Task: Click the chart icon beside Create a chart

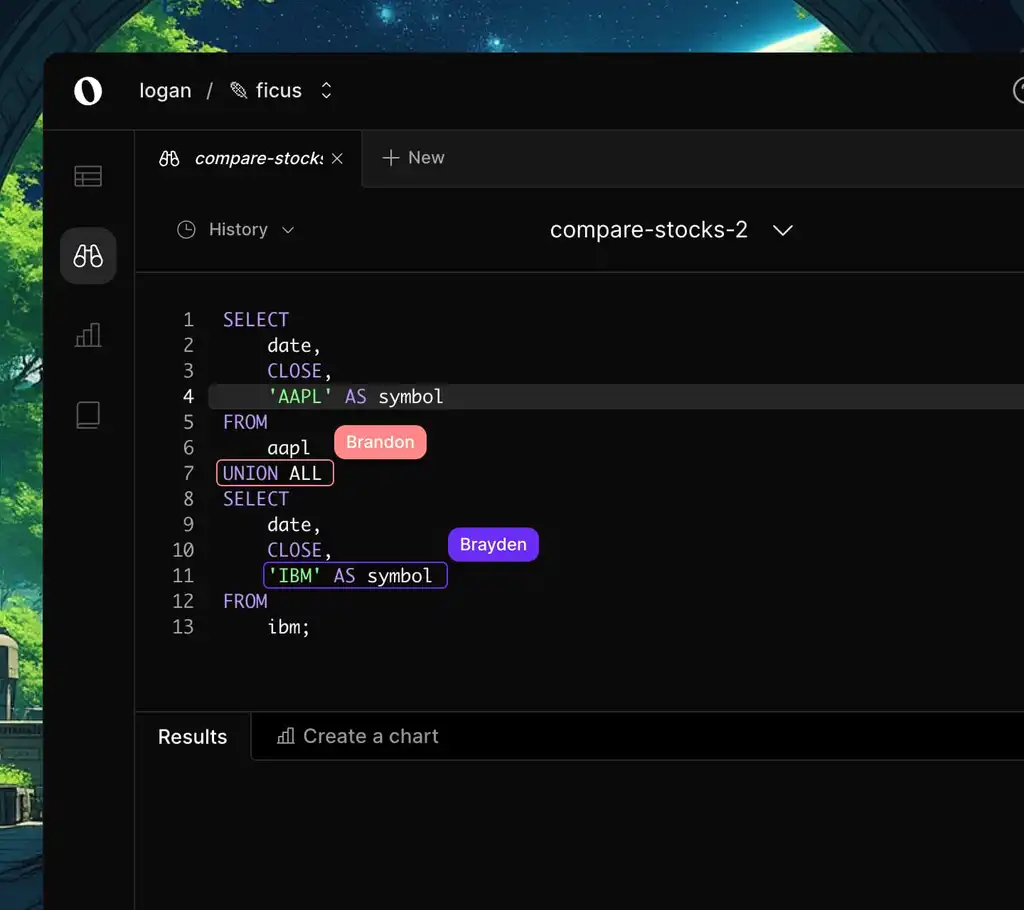Action: point(285,736)
